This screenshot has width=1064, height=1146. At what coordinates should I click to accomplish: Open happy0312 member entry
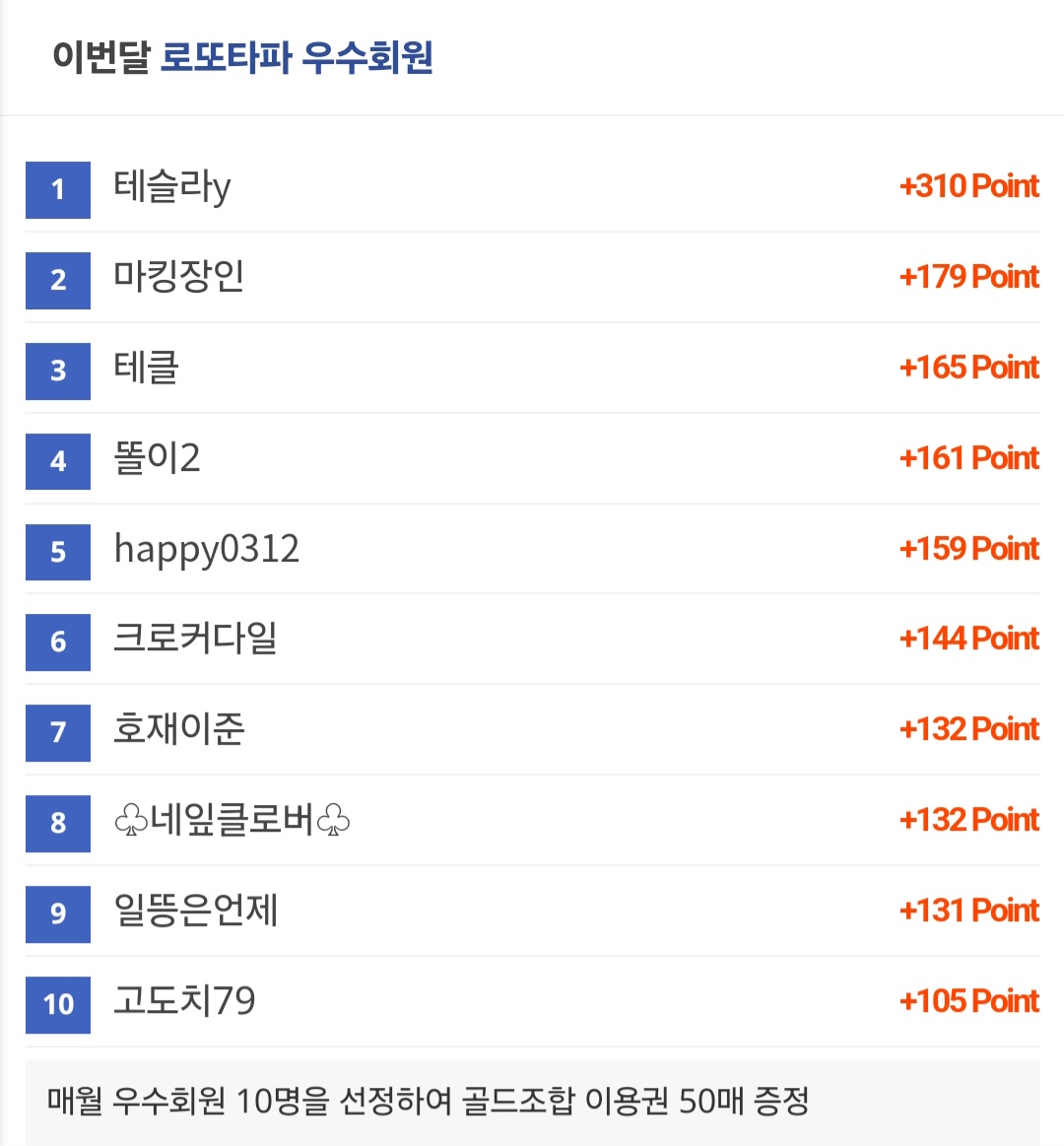[207, 550]
